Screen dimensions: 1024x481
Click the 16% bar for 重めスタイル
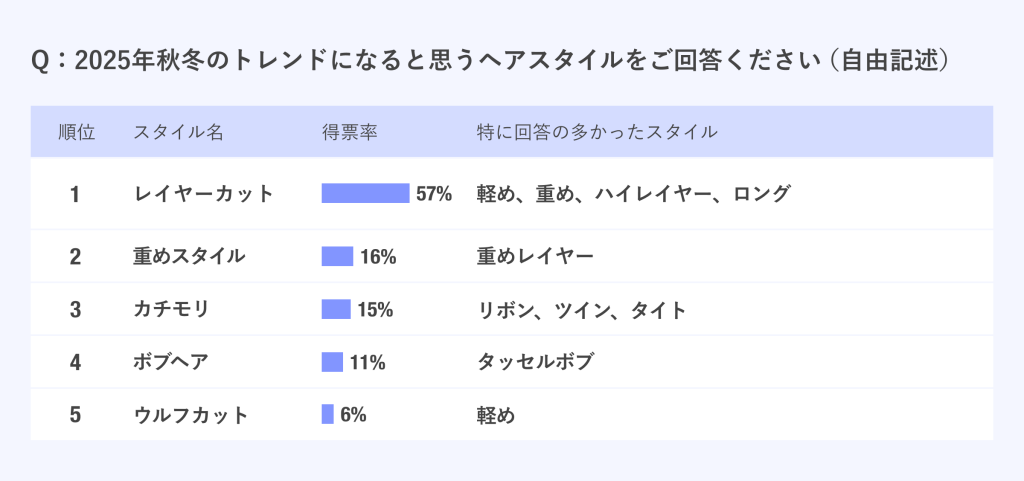[337, 256]
